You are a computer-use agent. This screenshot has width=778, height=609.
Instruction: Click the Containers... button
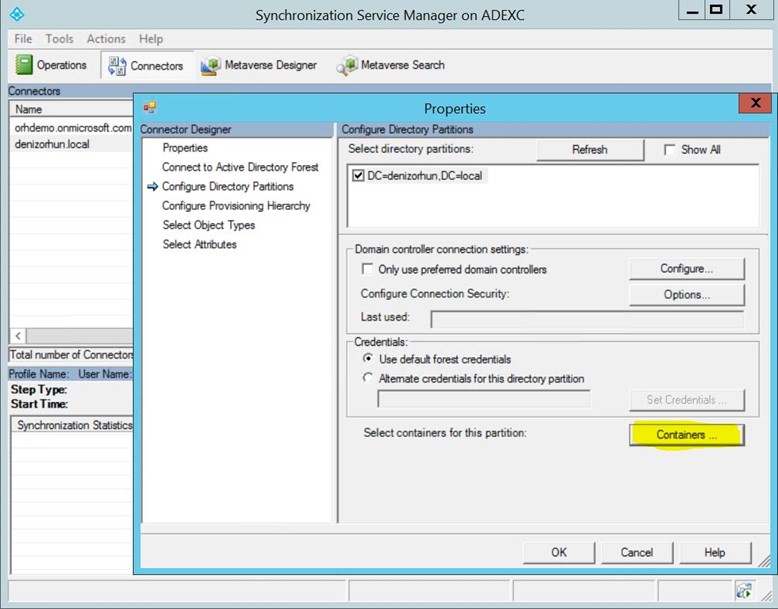(687, 435)
